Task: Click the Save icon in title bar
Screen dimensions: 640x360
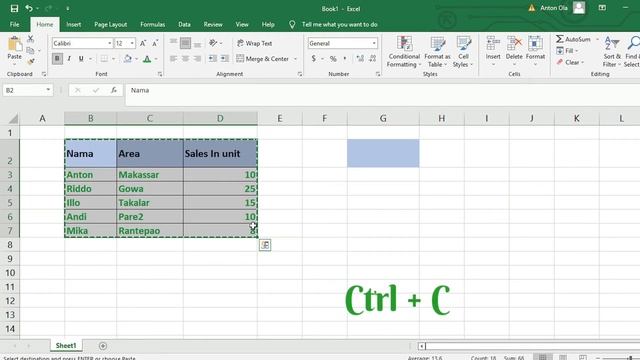Action: [14, 8]
